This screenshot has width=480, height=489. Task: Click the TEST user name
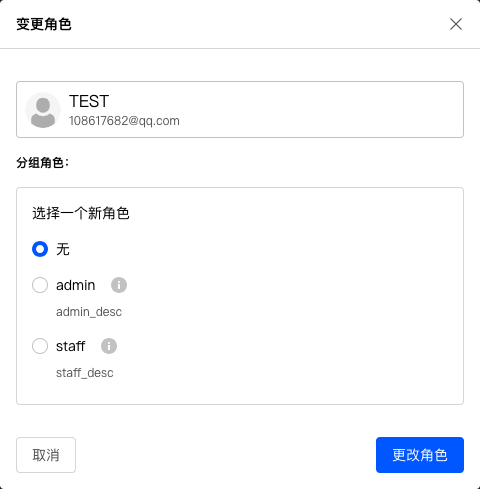pos(89,101)
